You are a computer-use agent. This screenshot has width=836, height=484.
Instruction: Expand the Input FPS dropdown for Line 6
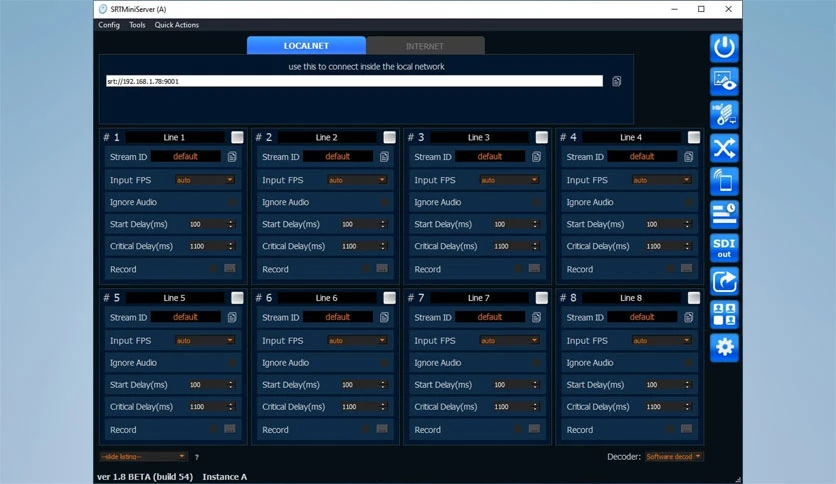pos(357,341)
